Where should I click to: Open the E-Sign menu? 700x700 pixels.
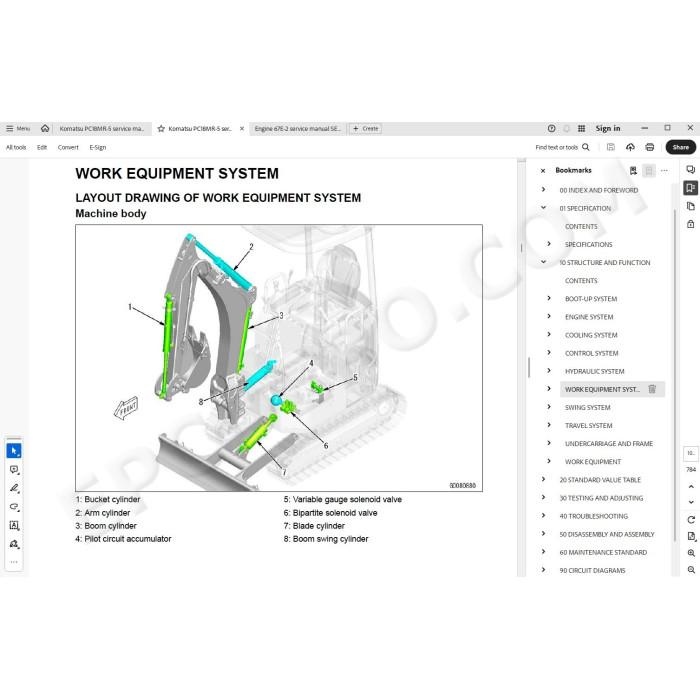(97, 147)
